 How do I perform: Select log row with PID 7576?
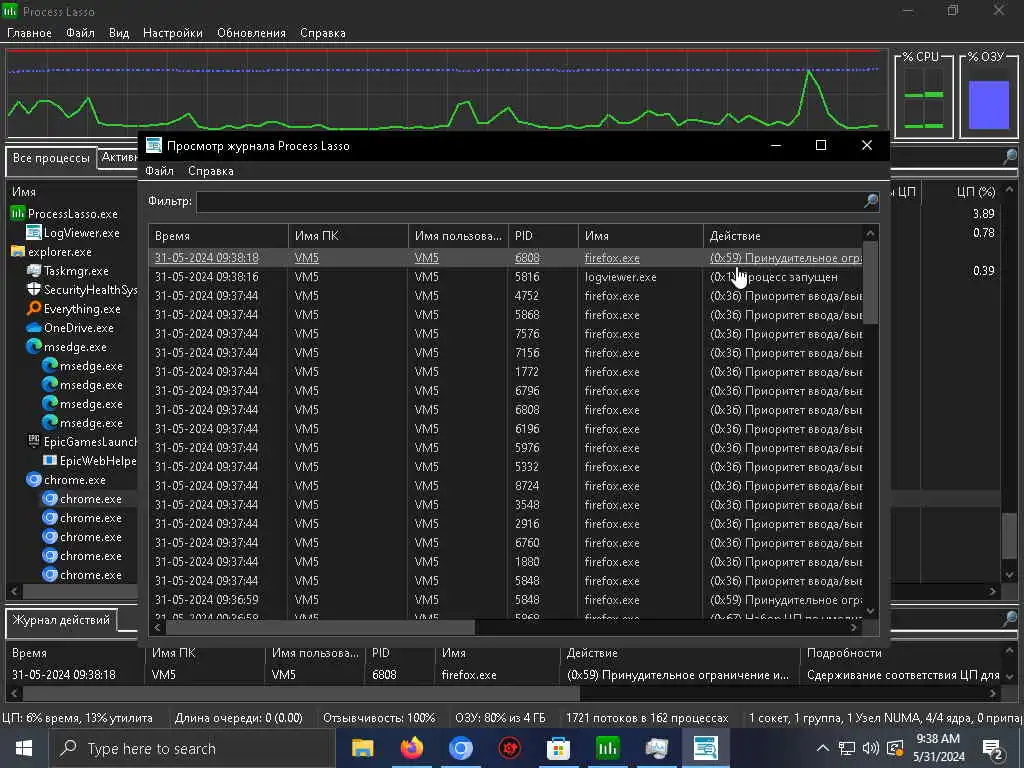pos(506,334)
